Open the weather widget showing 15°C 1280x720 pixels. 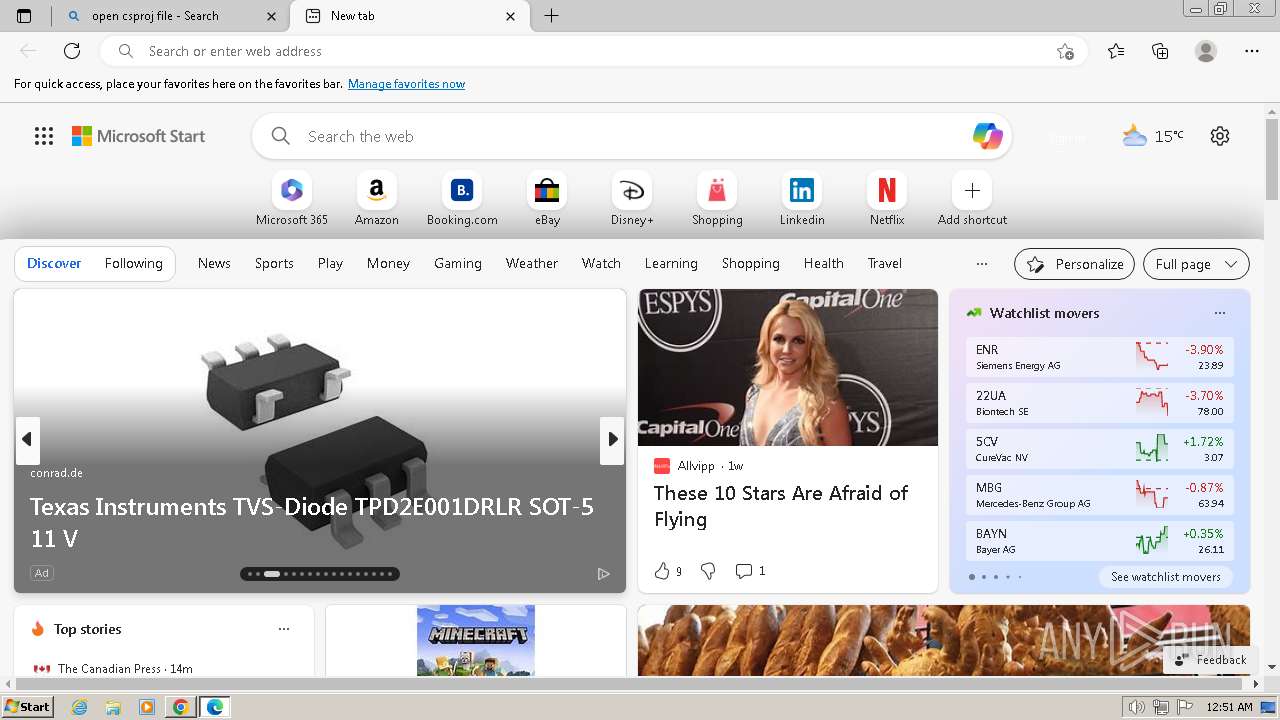[x=1152, y=136]
